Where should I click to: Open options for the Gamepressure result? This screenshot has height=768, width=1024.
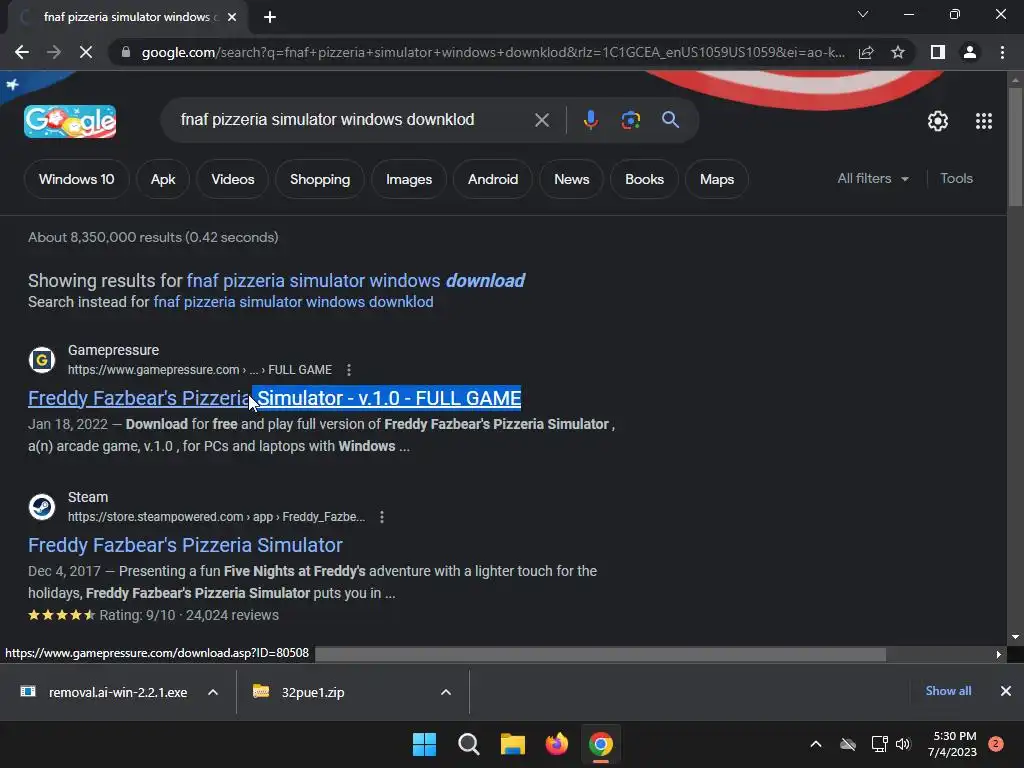click(x=349, y=370)
